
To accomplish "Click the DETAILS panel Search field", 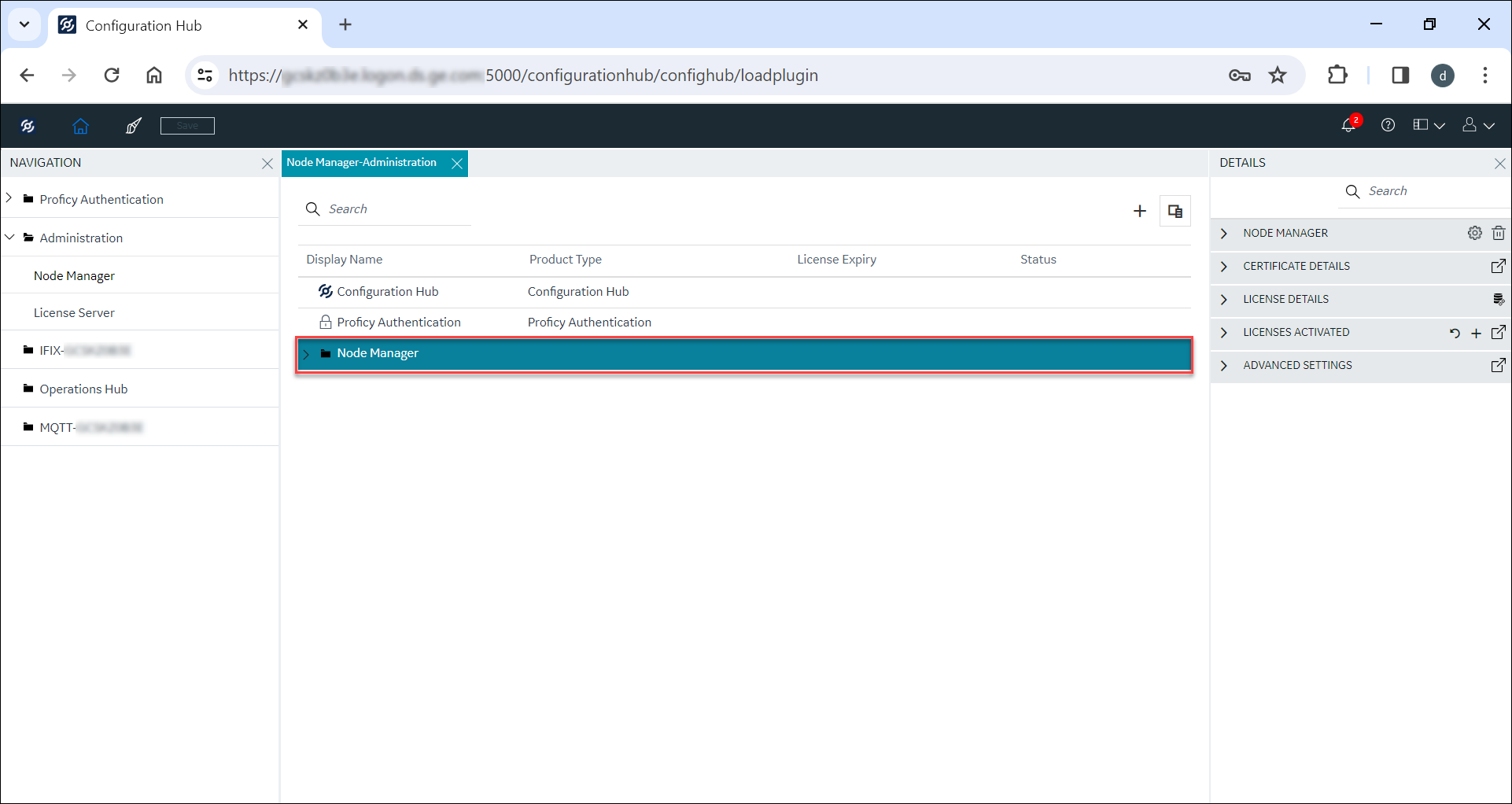I will tap(1424, 191).
